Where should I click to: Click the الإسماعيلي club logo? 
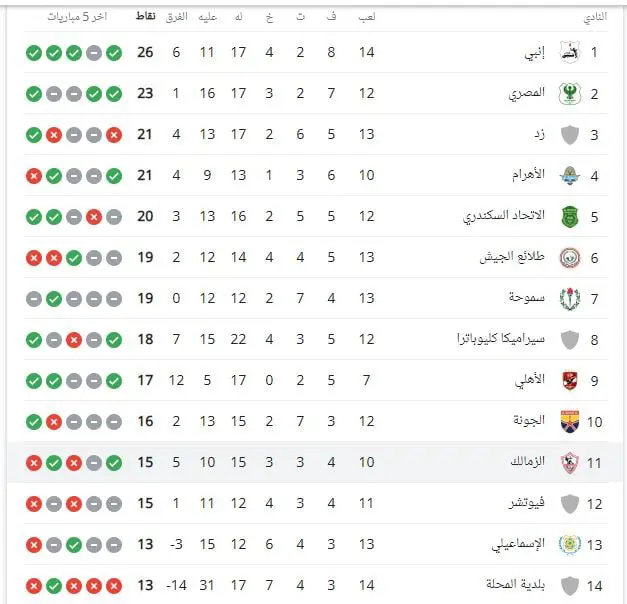pyautogui.click(x=570, y=544)
